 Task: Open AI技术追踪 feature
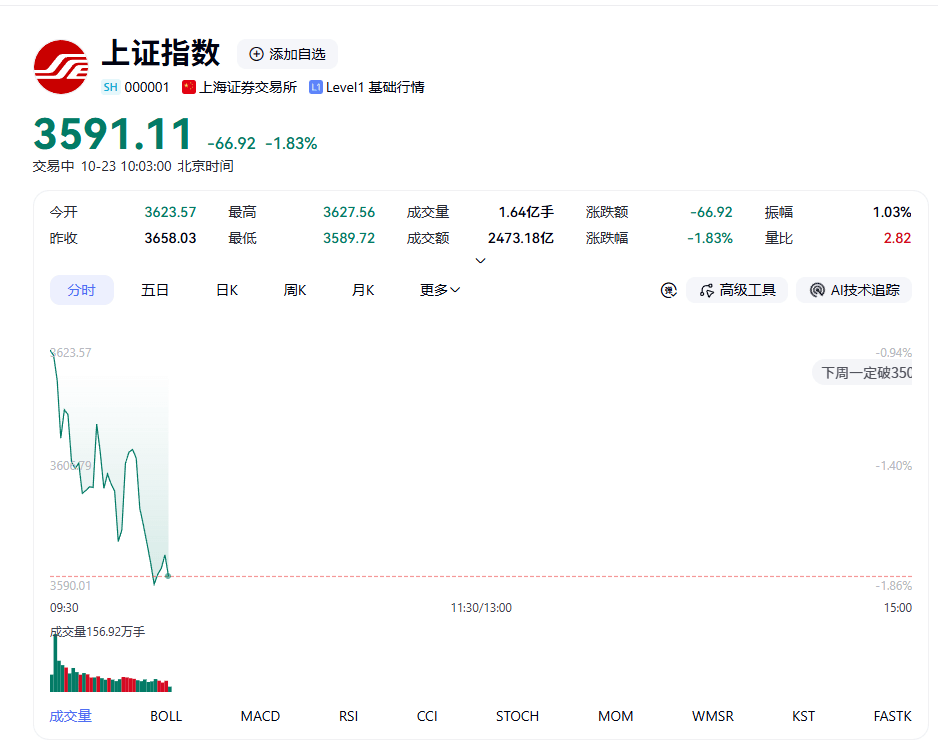854,290
